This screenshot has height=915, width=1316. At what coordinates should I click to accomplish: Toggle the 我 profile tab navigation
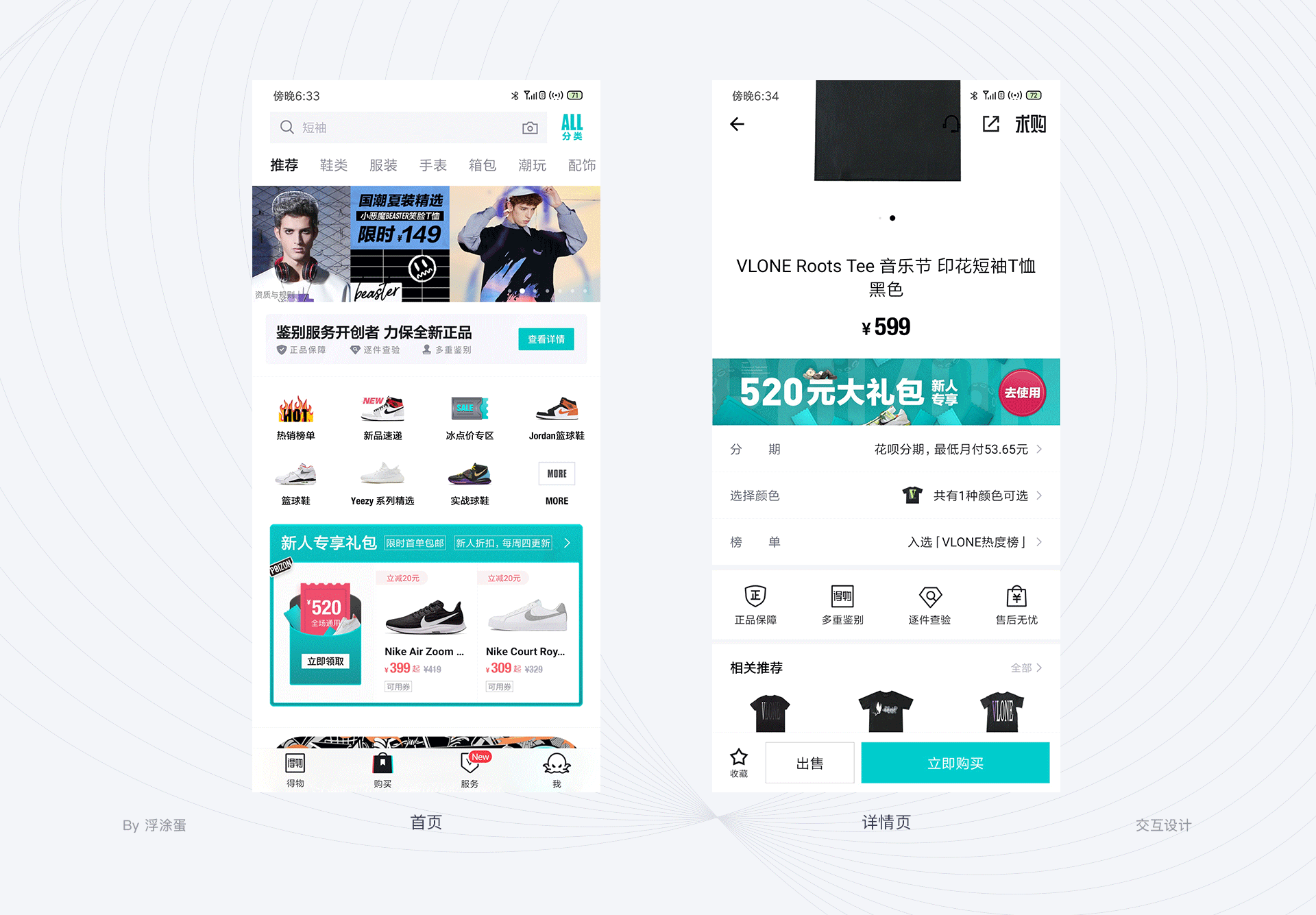(556, 775)
